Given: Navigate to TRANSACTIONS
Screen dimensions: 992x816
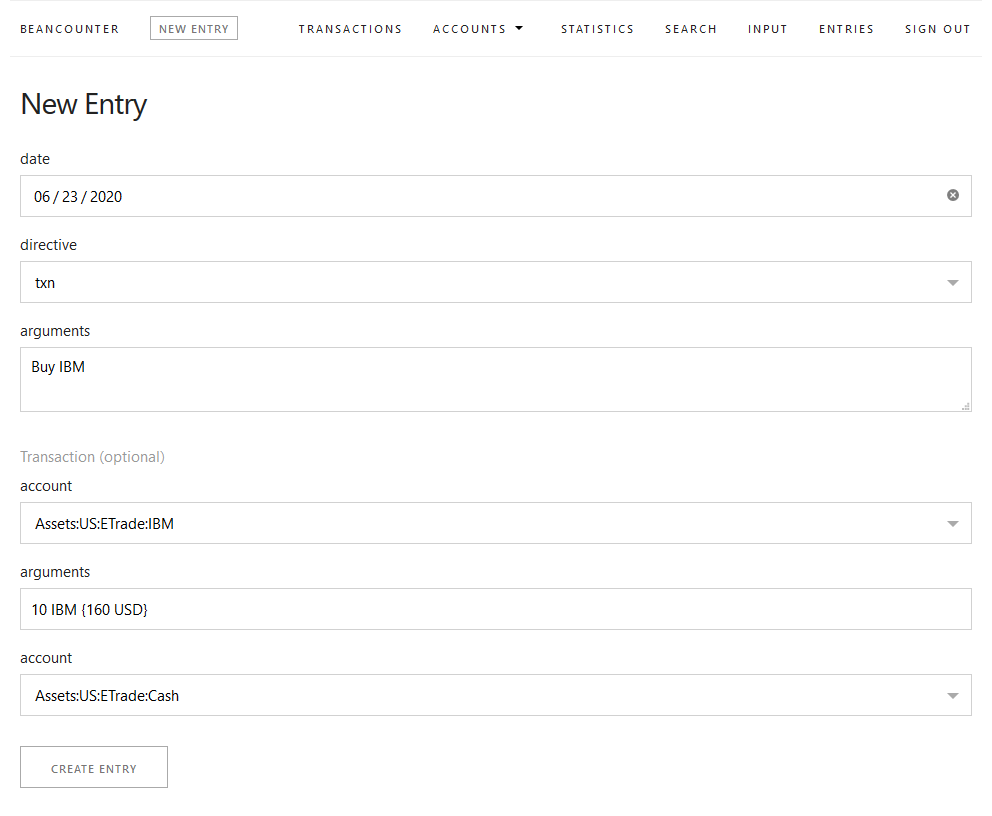Looking at the screenshot, I should pos(350,28).
